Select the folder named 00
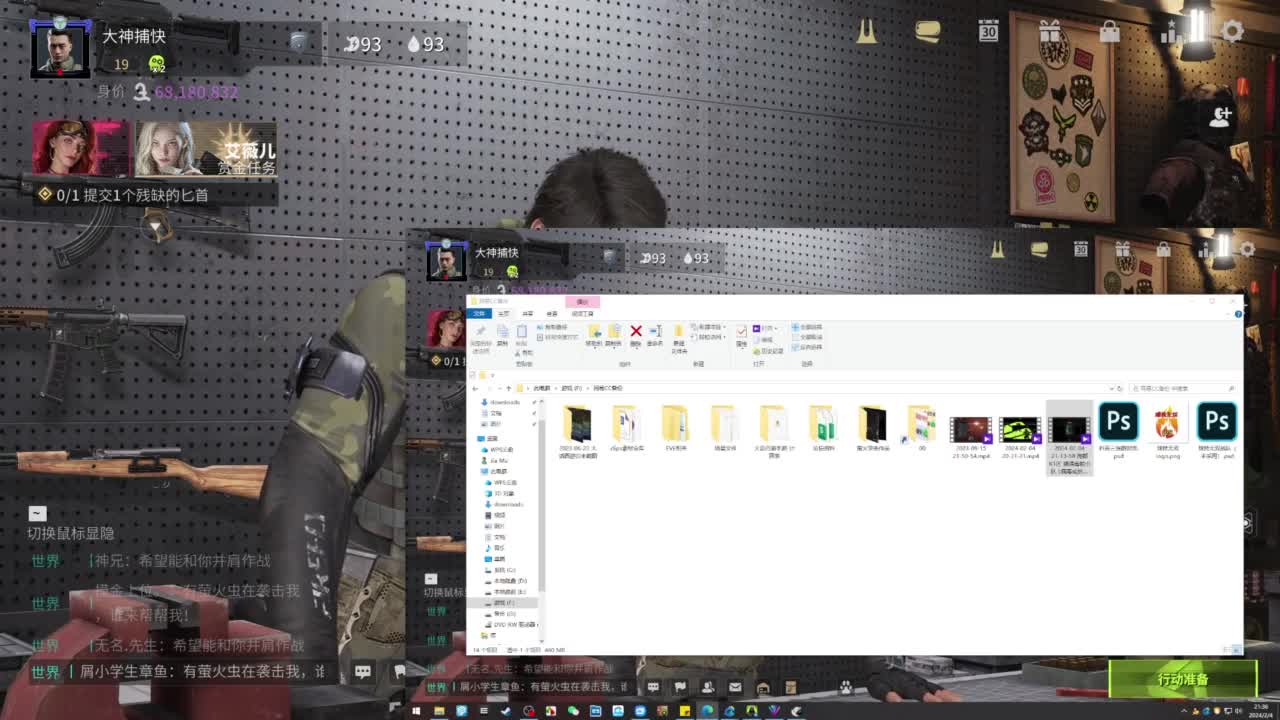The image size is (1280, 720). coord(921,428)
